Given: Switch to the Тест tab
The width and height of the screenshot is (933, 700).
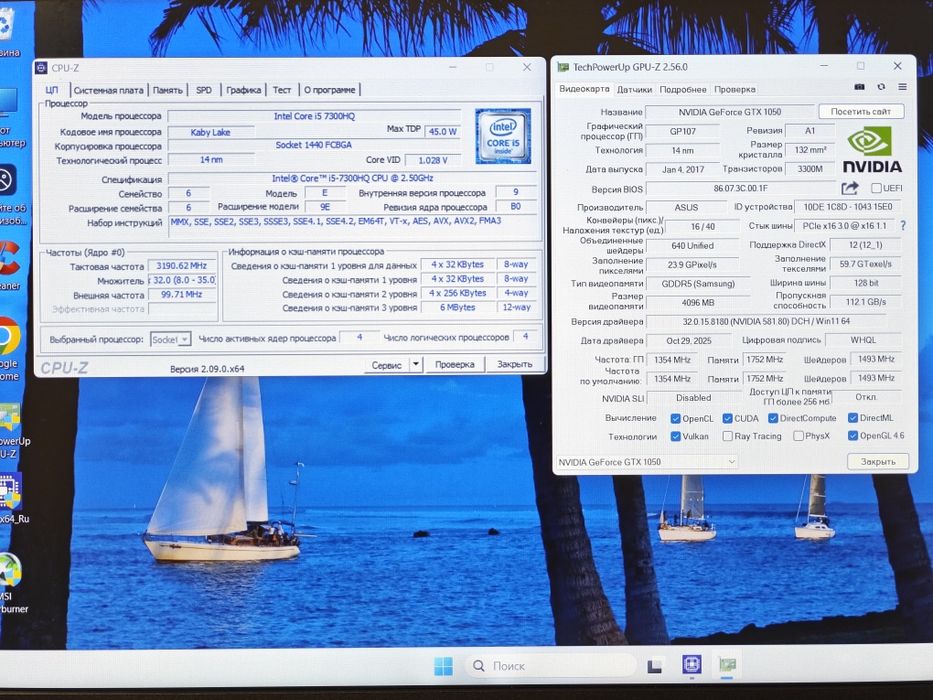Looking at the screenshot, I should point(281,90).
